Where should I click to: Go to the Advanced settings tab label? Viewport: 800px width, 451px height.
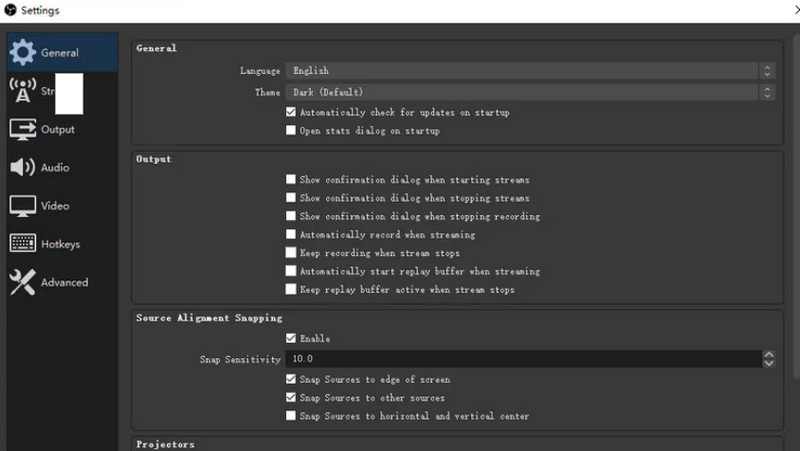click(64, 283)
